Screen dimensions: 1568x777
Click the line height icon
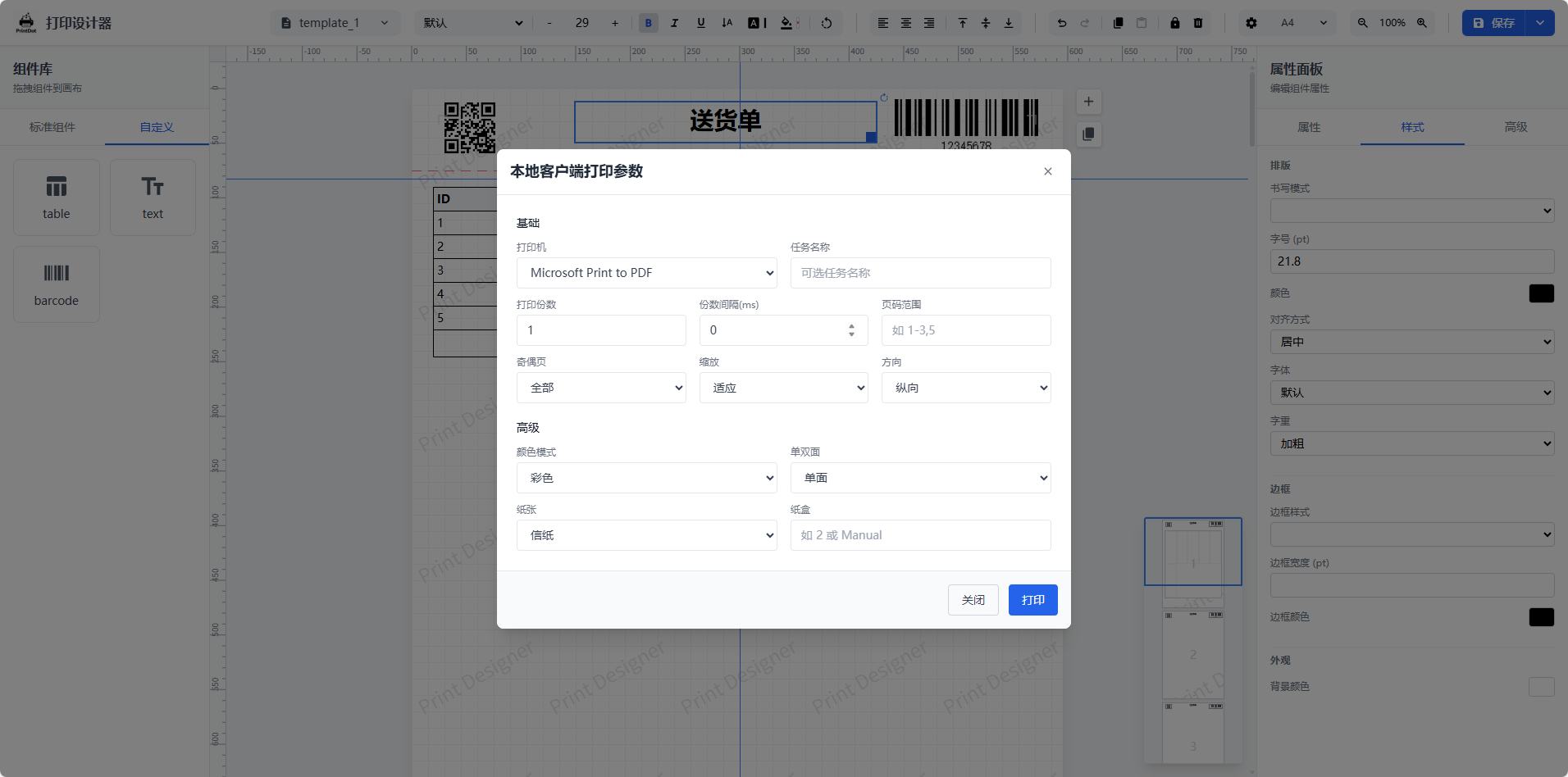tap(727, 23)
